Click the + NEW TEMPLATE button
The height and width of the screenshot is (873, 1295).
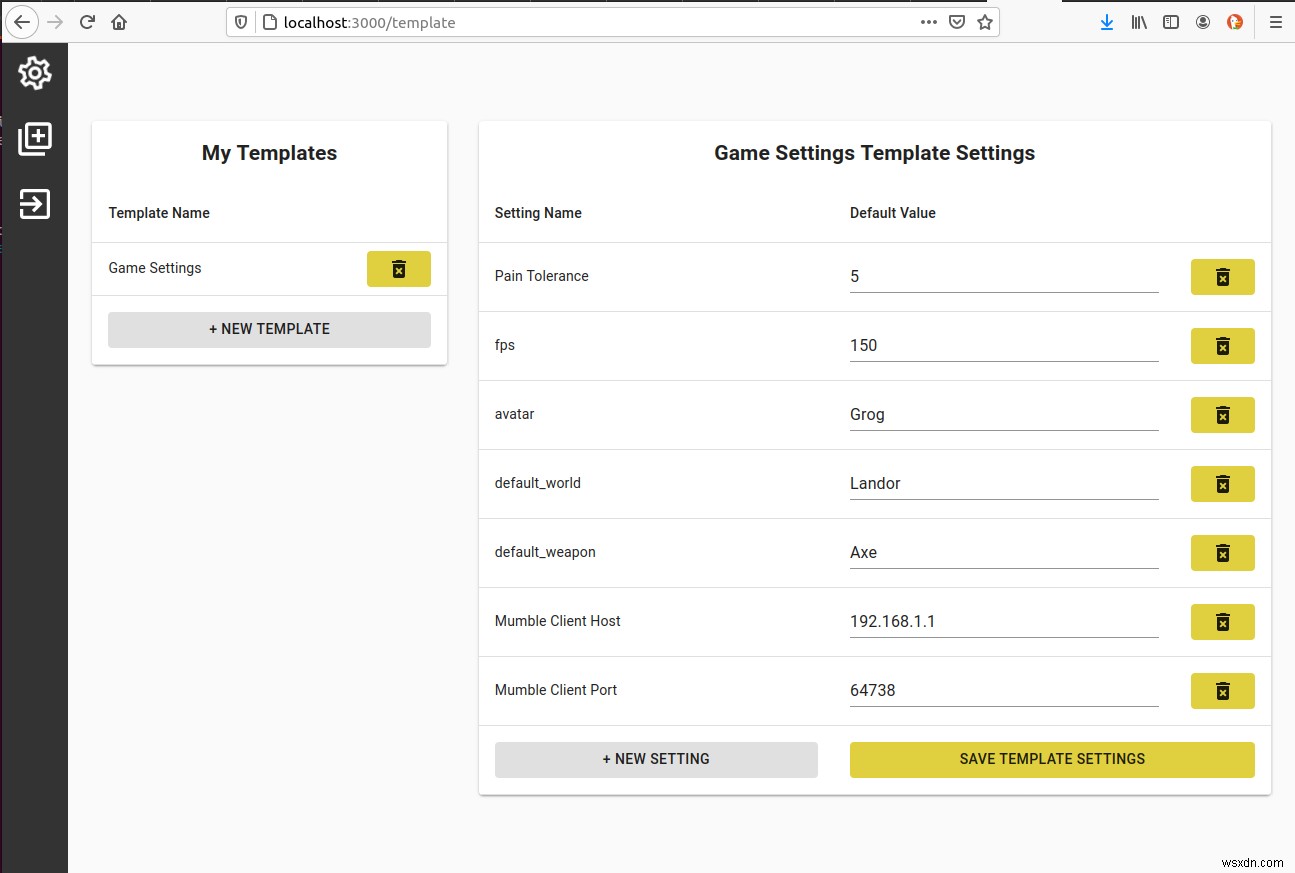(269, 329)
